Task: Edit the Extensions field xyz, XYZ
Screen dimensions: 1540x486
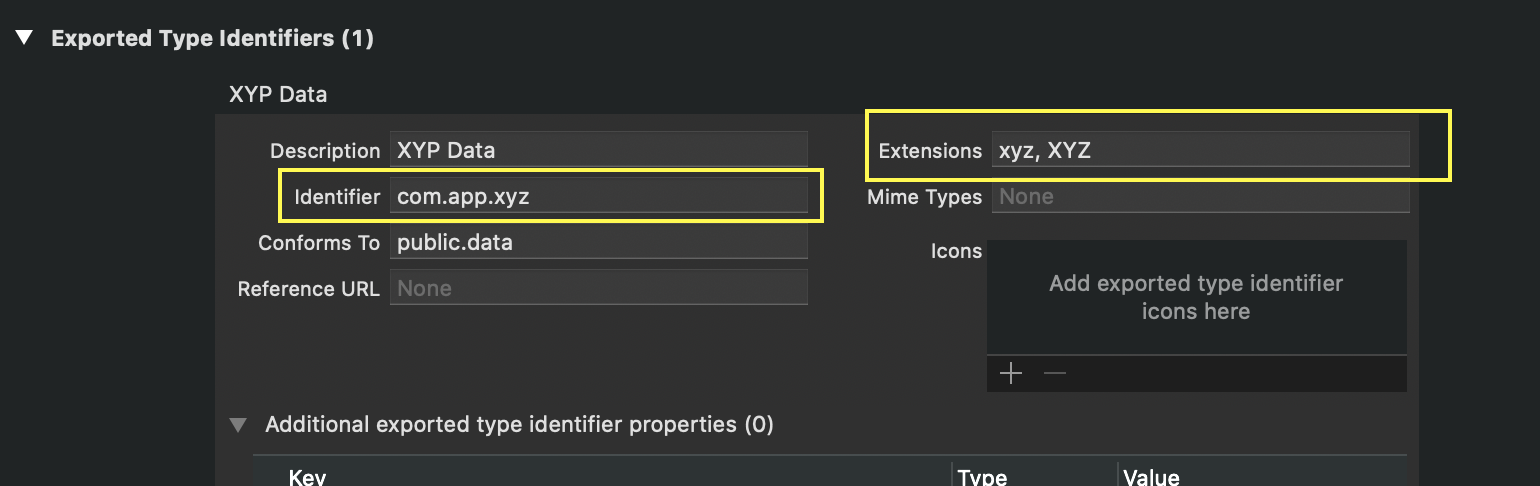Action: [x=1200, y=150]
